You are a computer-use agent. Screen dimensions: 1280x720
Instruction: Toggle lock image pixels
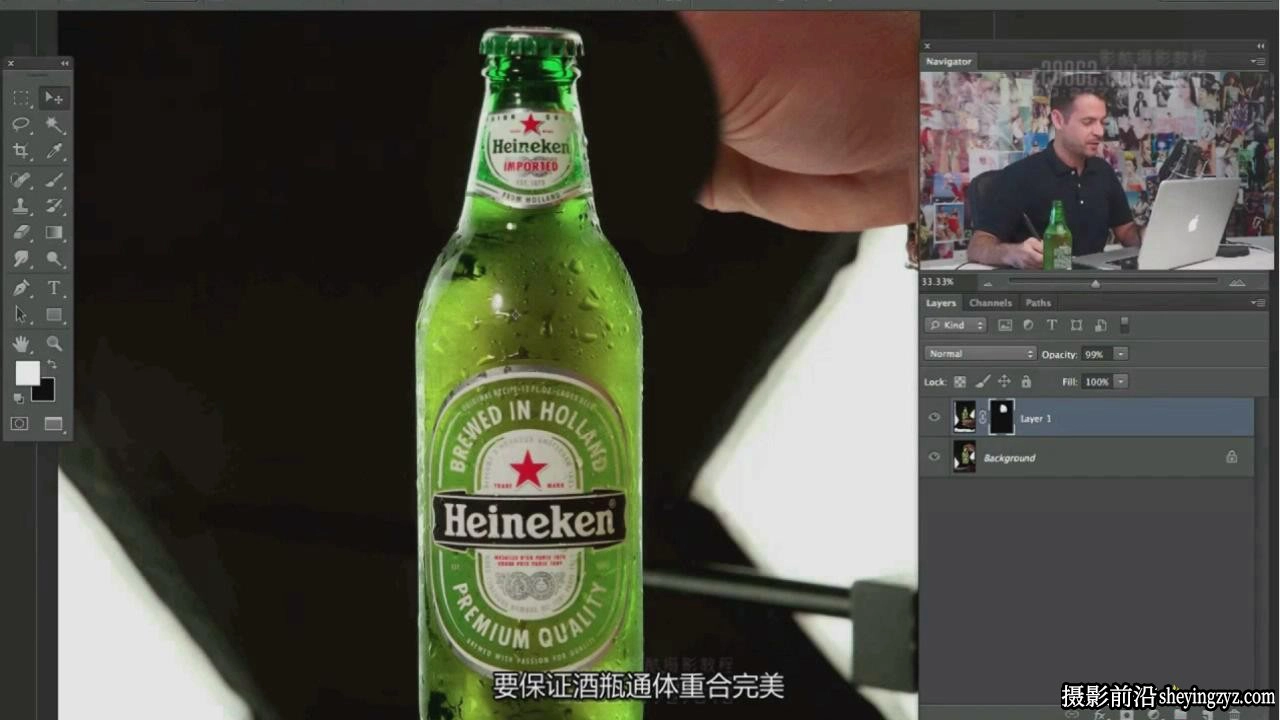(x=983, y=382)
